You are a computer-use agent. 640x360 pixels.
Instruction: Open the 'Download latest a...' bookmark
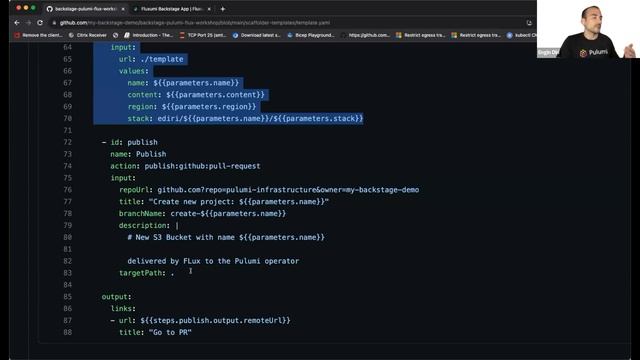click(256, 36)
